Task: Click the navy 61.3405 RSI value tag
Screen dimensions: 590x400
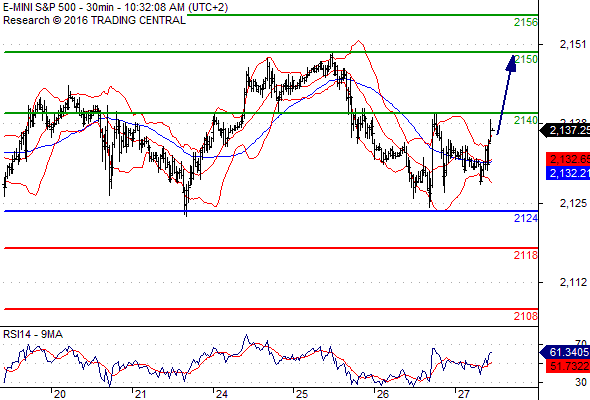Action: pos(565,352)
